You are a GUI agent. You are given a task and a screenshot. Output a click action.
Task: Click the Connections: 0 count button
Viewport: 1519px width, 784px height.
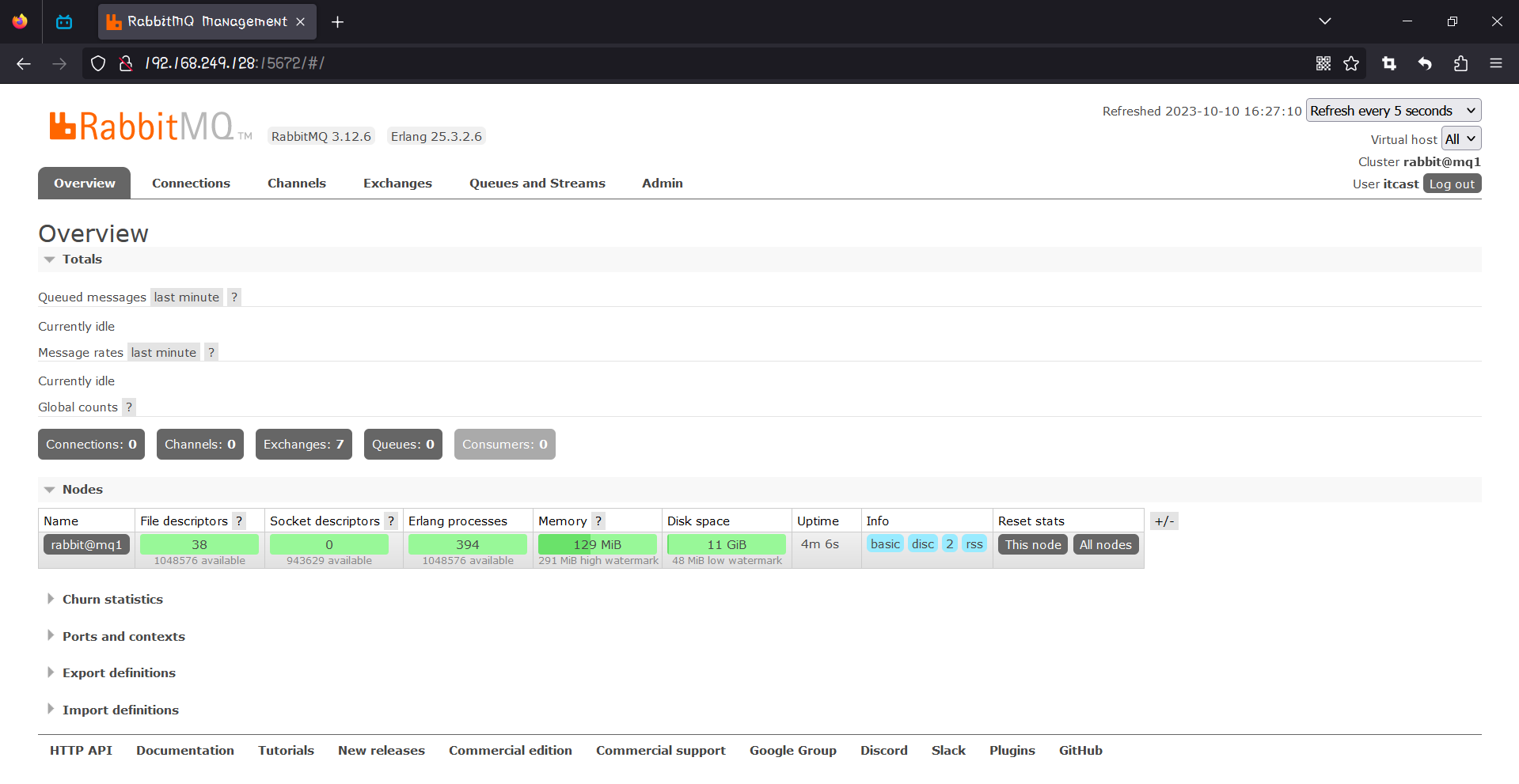[x=91, y=445]
